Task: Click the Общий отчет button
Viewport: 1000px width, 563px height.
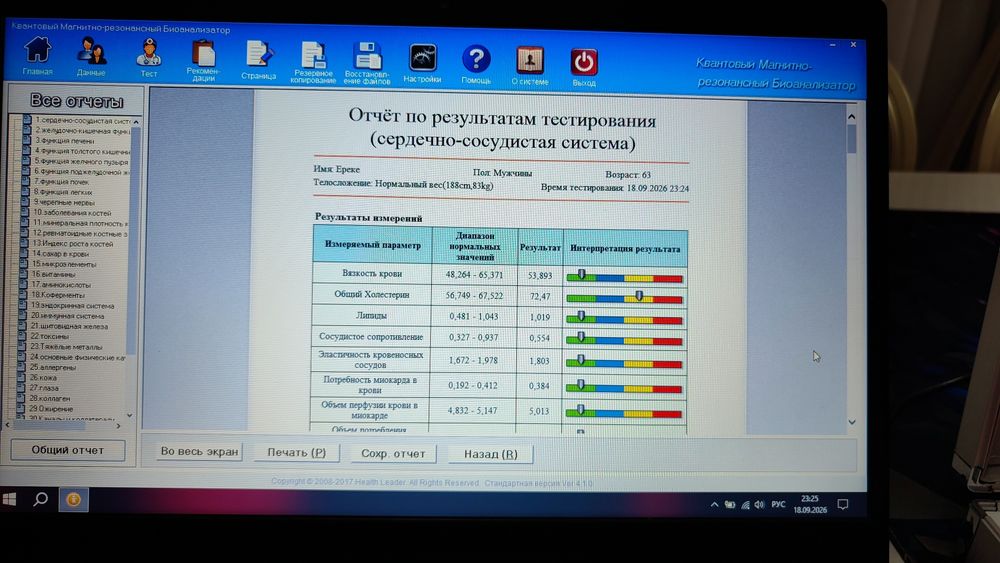Action: click(68, 450)
